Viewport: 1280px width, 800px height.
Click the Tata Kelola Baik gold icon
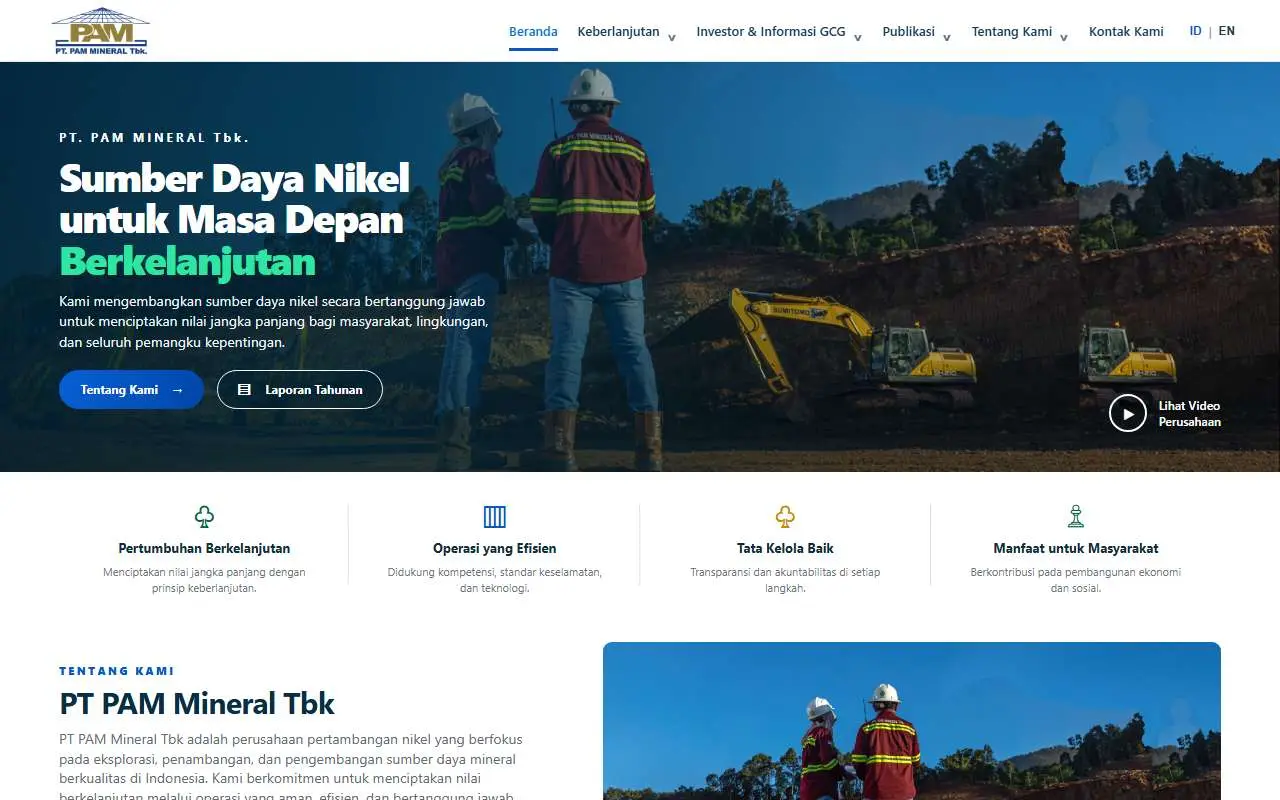785,517
